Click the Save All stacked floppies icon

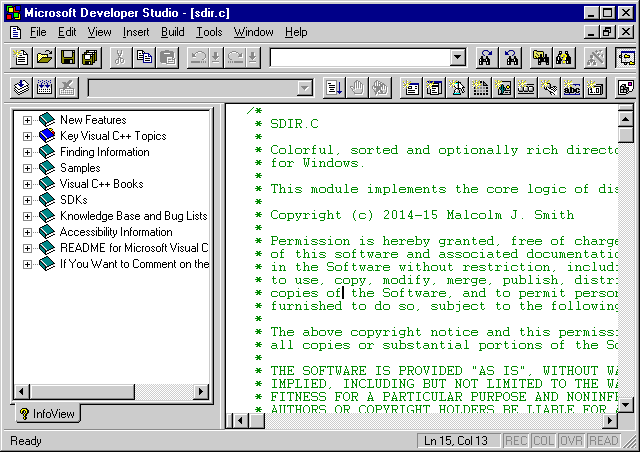pyautogui.click(x=90, y=58)
